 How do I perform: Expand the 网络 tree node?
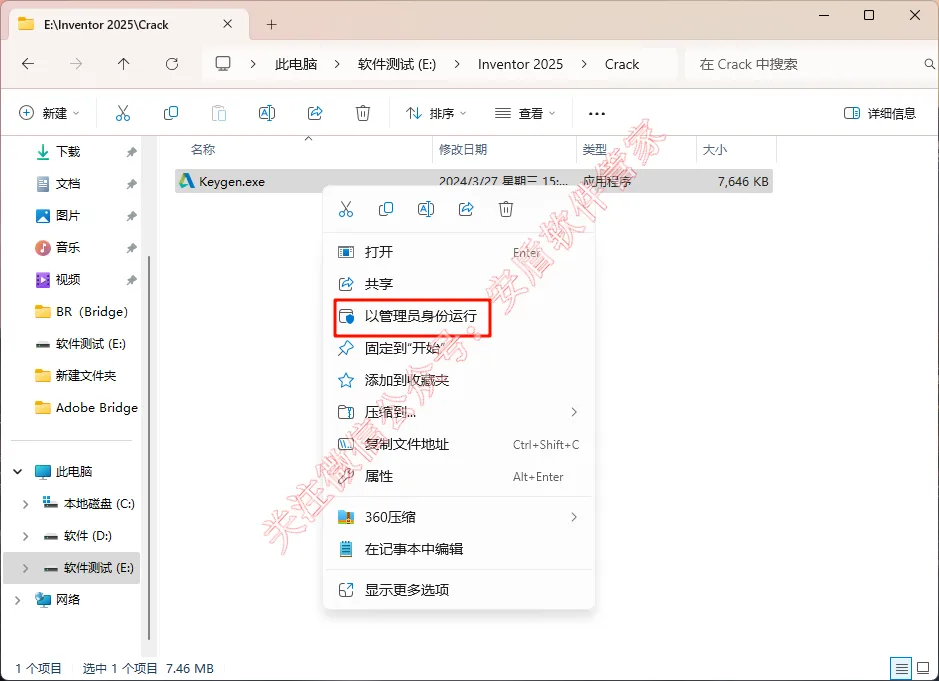tap(18, 600)
